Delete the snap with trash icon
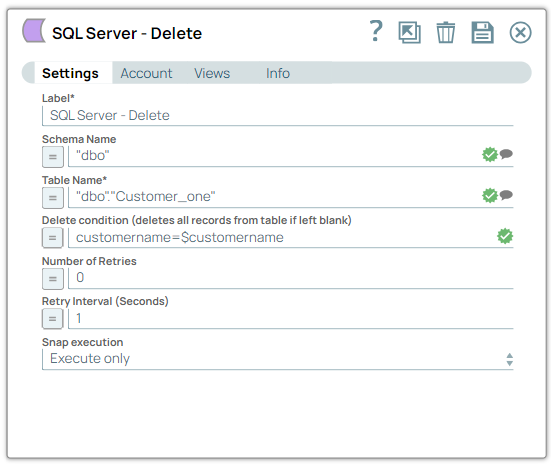 [446, 32]
